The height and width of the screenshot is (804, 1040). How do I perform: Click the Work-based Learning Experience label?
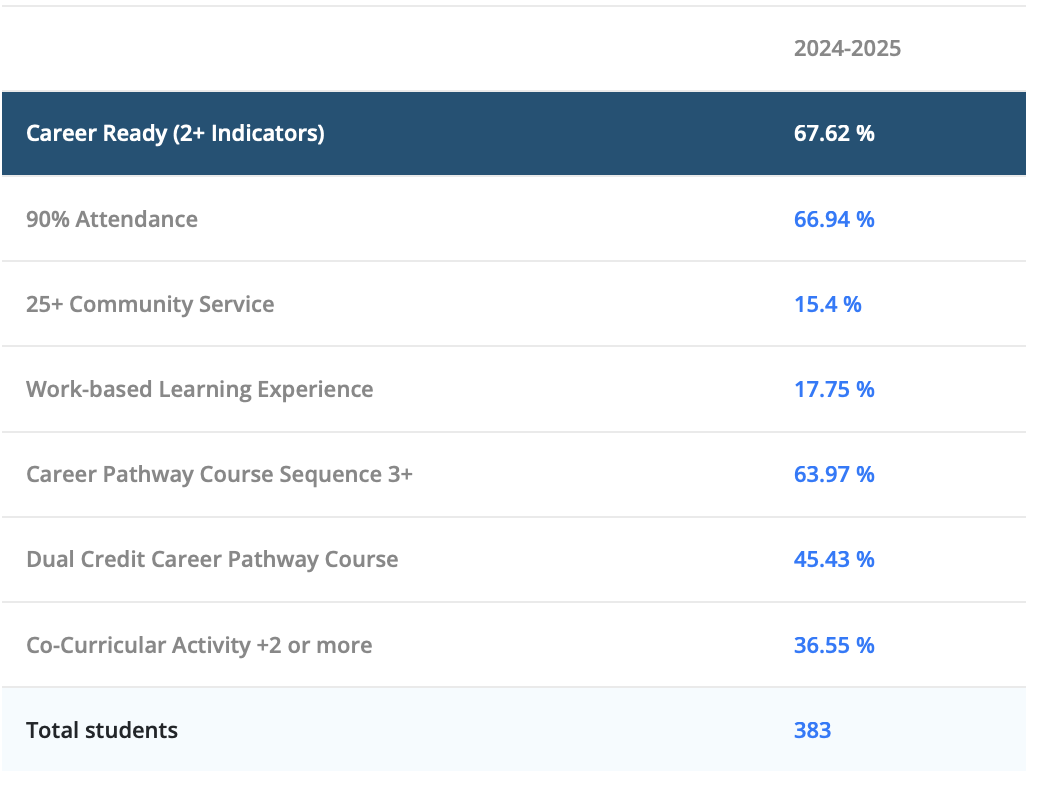tap(199, 389)
